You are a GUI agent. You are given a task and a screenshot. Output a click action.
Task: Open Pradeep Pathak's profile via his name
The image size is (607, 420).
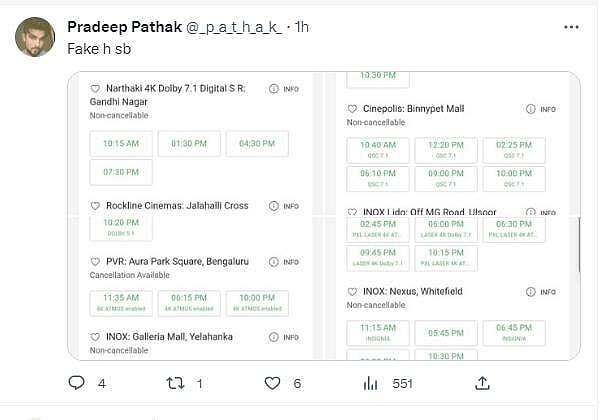point(124,27)
